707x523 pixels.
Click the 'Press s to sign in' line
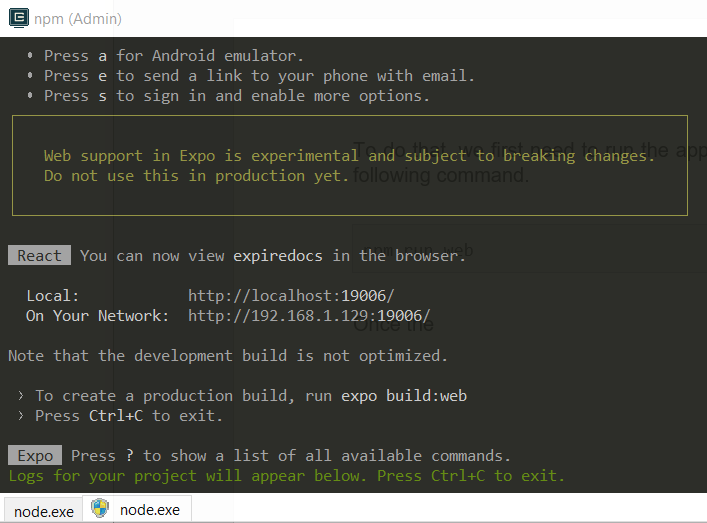[237, 96]
